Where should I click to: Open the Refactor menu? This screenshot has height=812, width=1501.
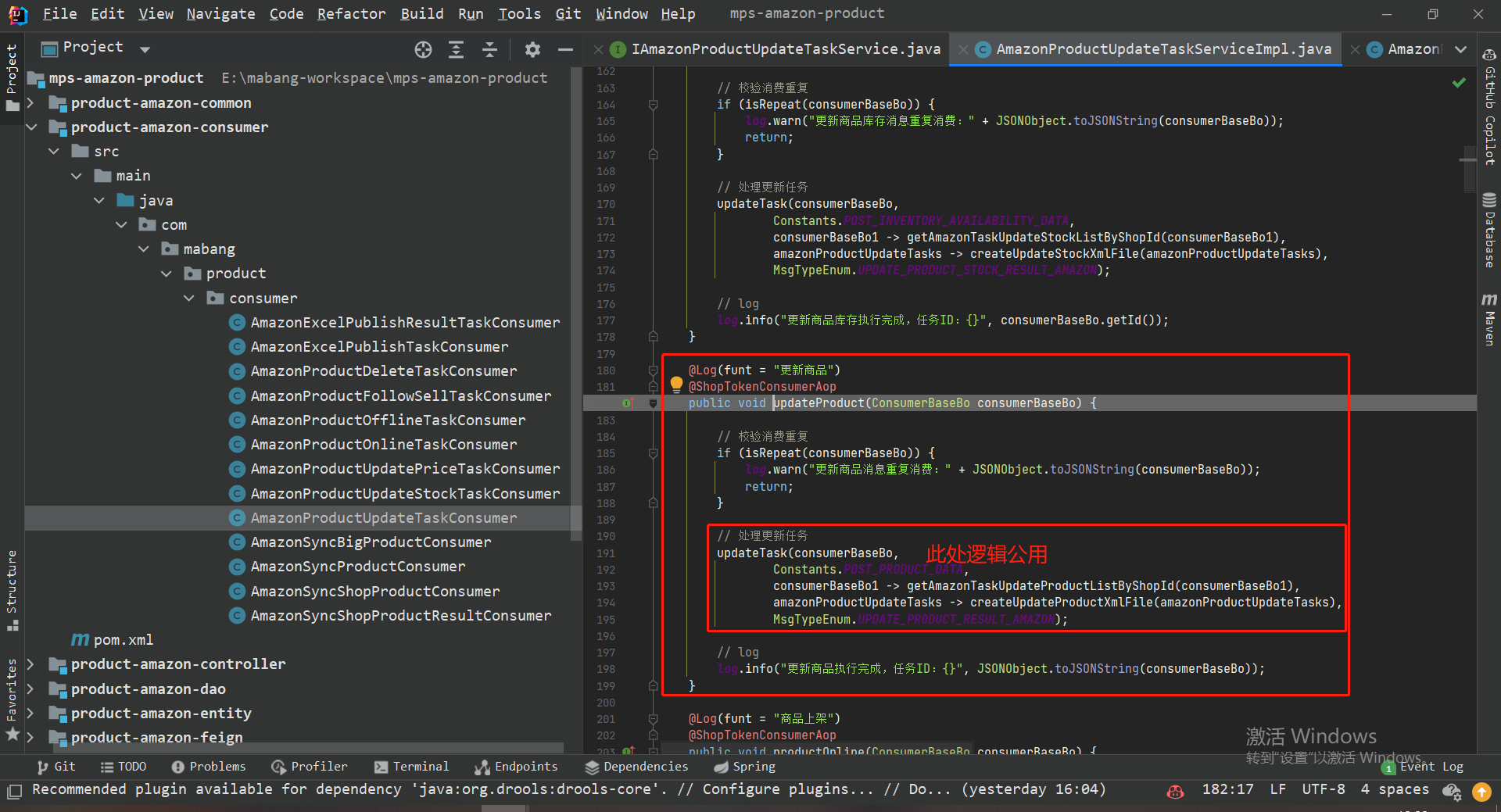pyautogui.click(x=351, y=13)
